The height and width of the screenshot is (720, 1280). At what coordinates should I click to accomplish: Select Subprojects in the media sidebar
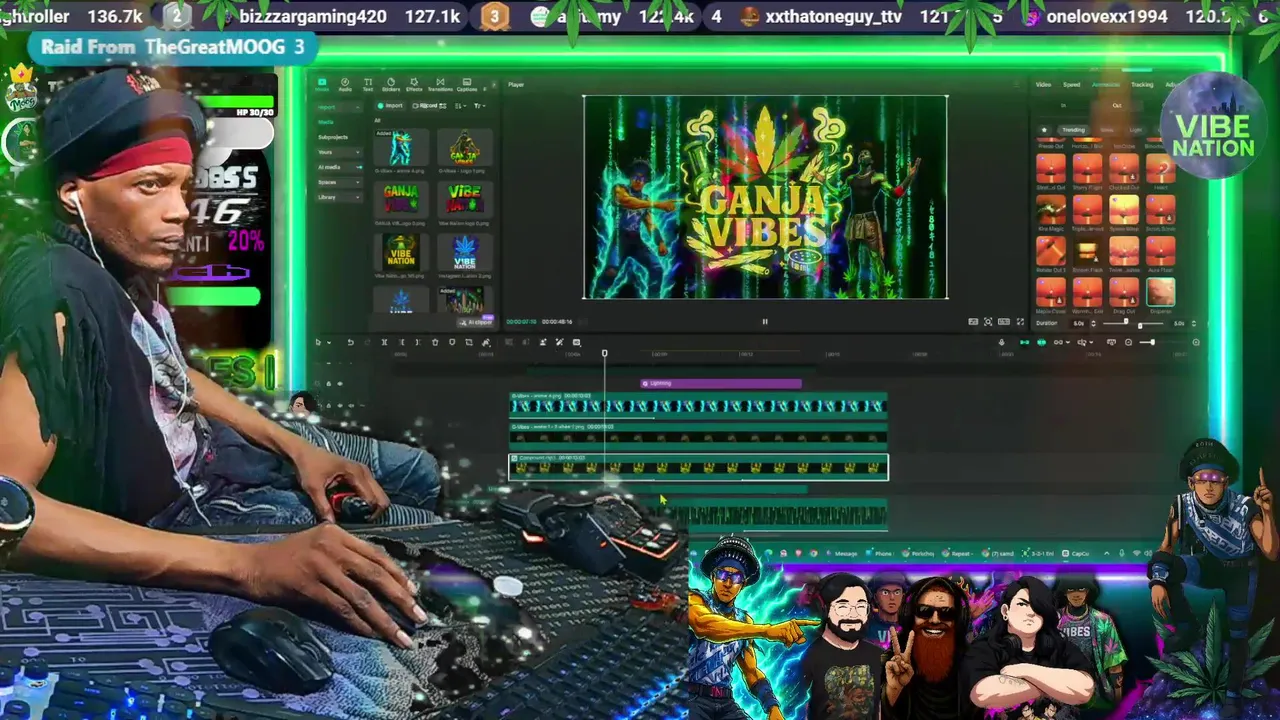click(x=333, y=137)
